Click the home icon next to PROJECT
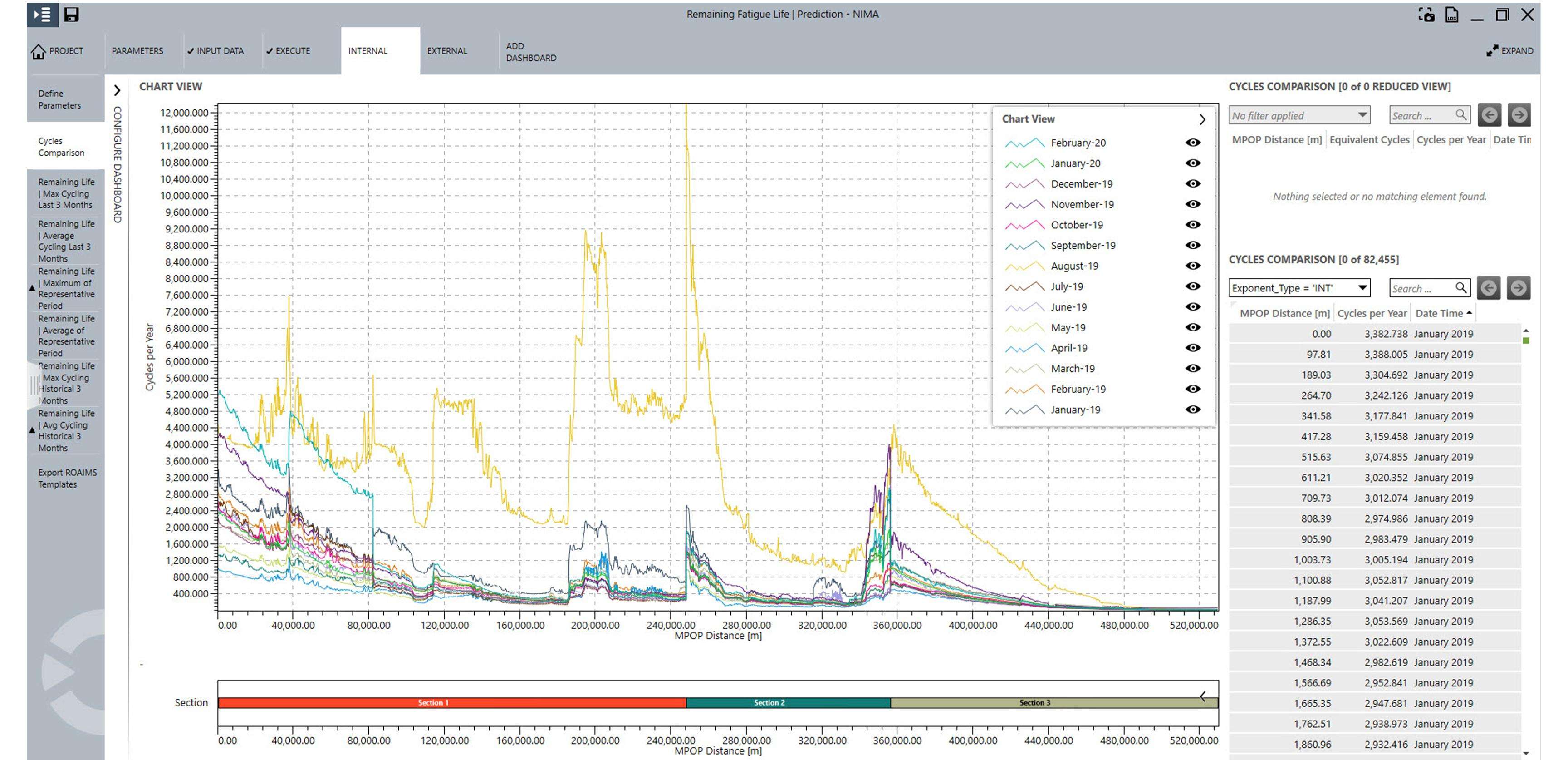 coord(39,52)
